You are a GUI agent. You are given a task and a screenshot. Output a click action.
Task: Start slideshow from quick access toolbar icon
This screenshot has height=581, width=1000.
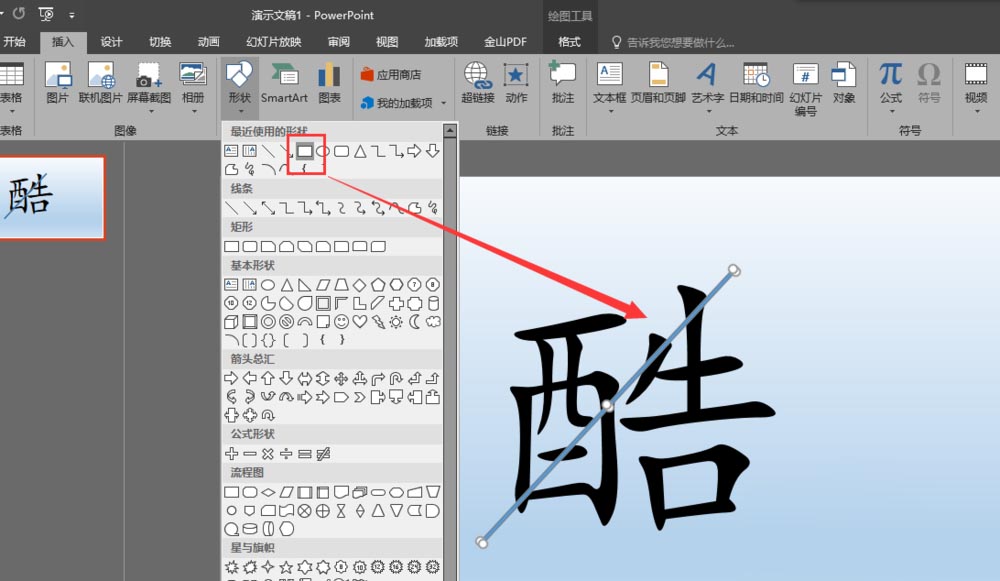point(46,13)
